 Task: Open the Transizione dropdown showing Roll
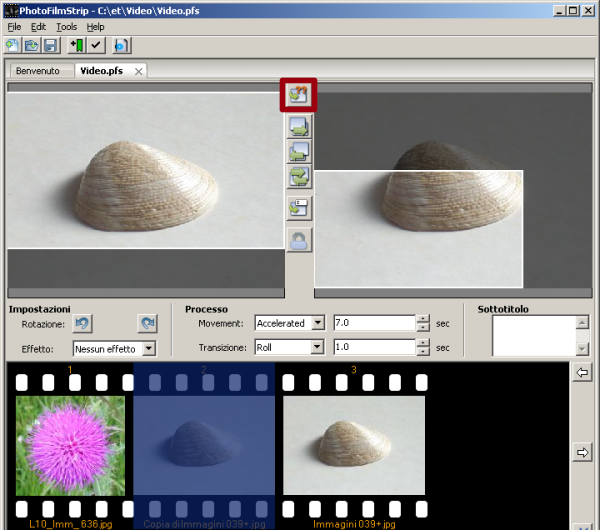pos(318,347)
